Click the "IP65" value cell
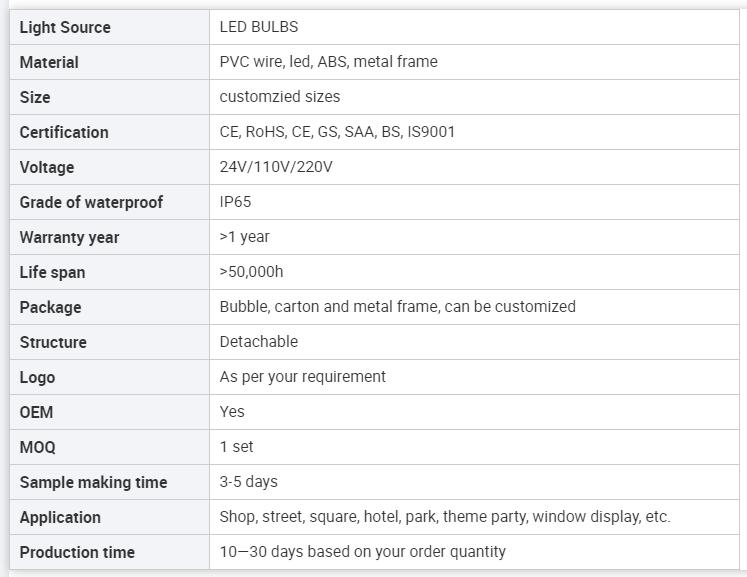747x577 pixels. click(x=236, y=202)
